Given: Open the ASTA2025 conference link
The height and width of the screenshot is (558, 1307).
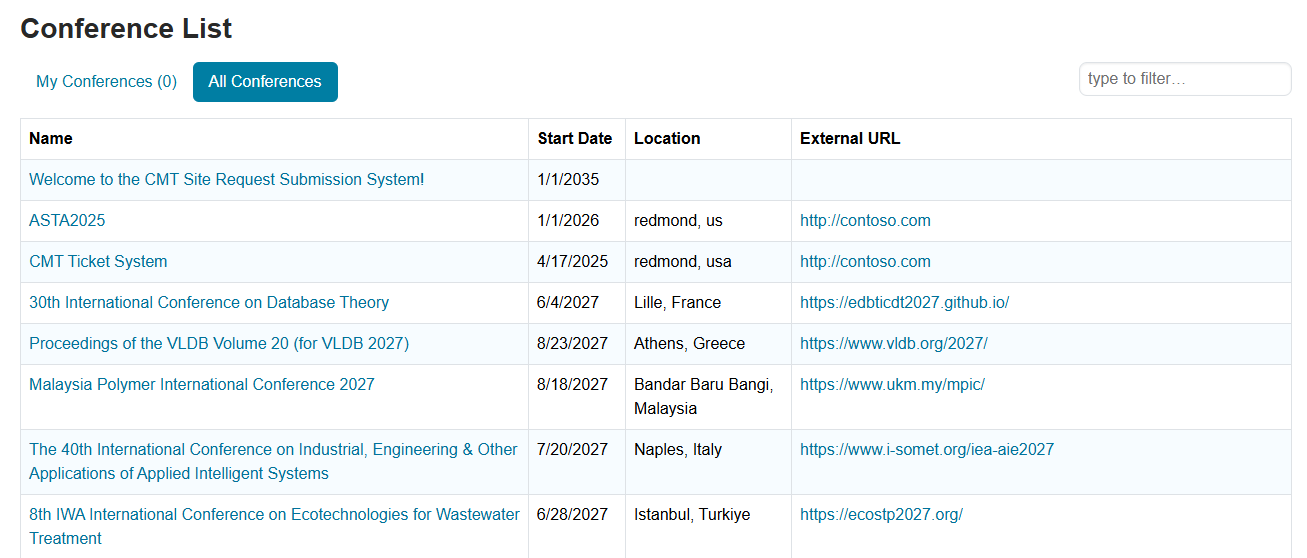Looking at the screenshot, I should point(67,221).
